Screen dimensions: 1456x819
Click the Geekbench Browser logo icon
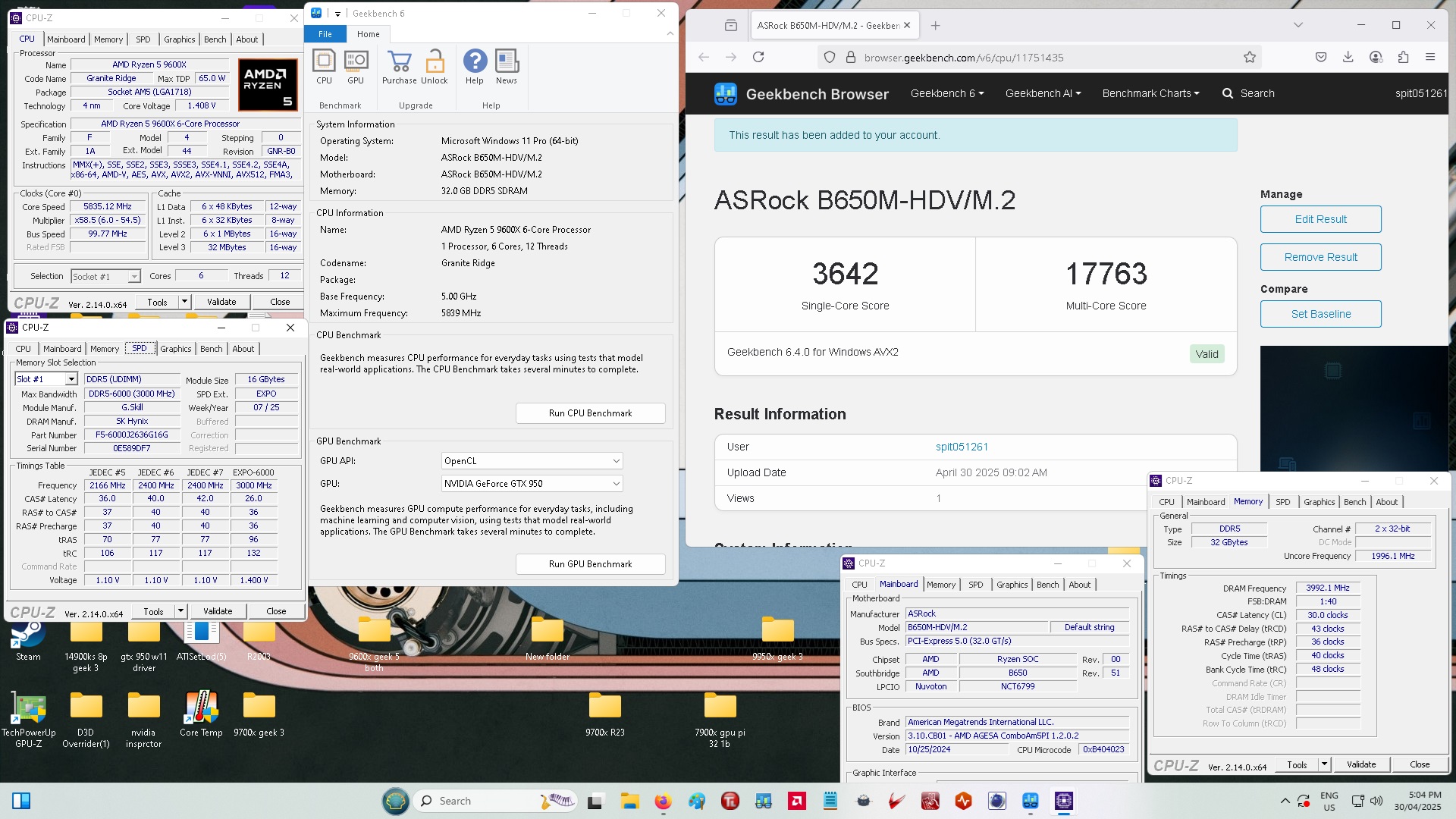coord(726,93)
